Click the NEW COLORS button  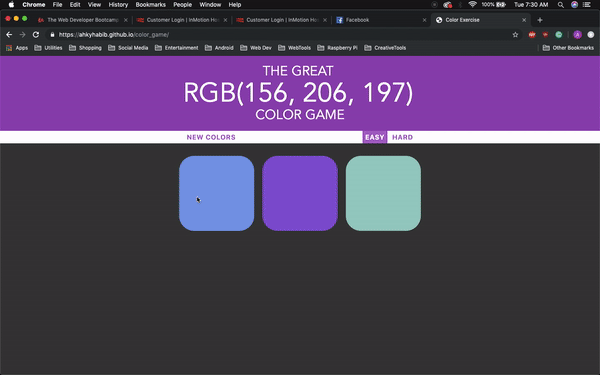[x=211, y=137]
